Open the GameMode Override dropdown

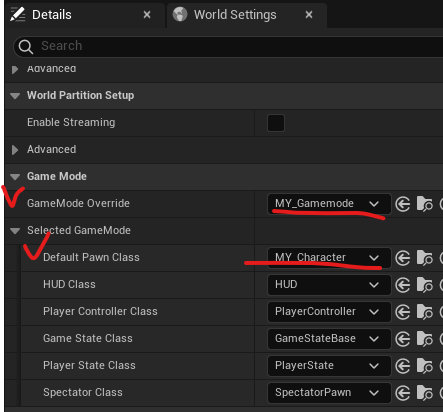(329, 203)
